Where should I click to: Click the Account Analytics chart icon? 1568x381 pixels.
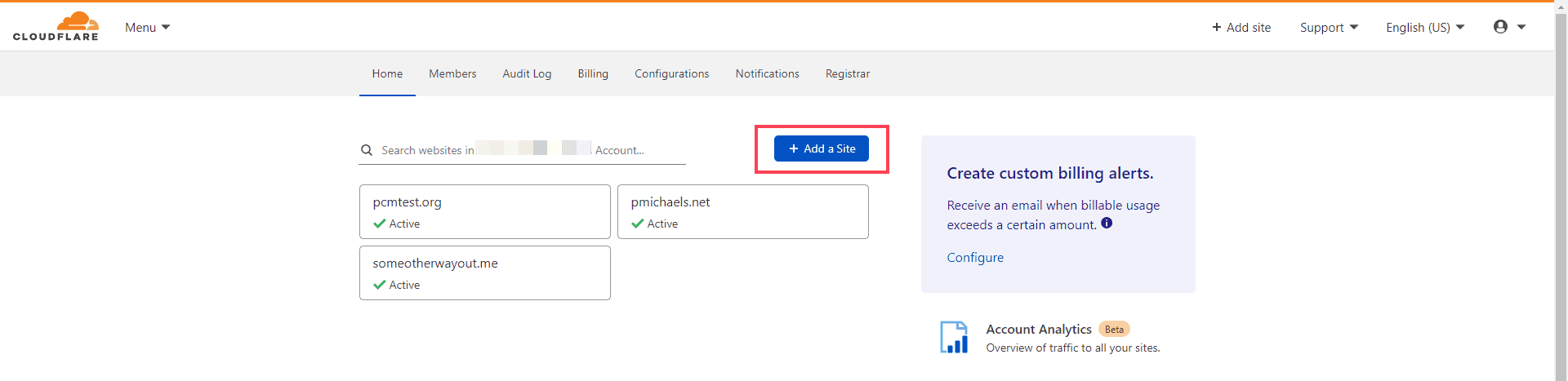coord(954,337)
